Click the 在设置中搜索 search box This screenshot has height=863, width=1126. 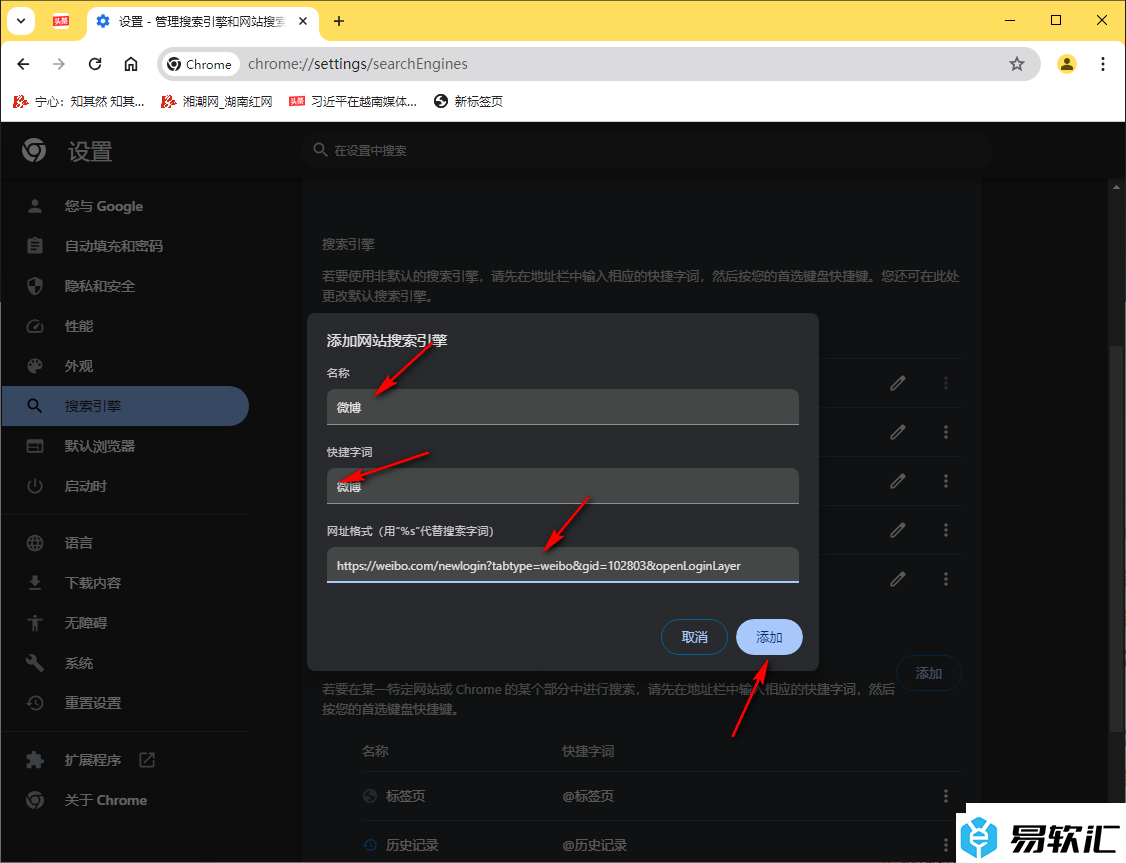point(646,150)
